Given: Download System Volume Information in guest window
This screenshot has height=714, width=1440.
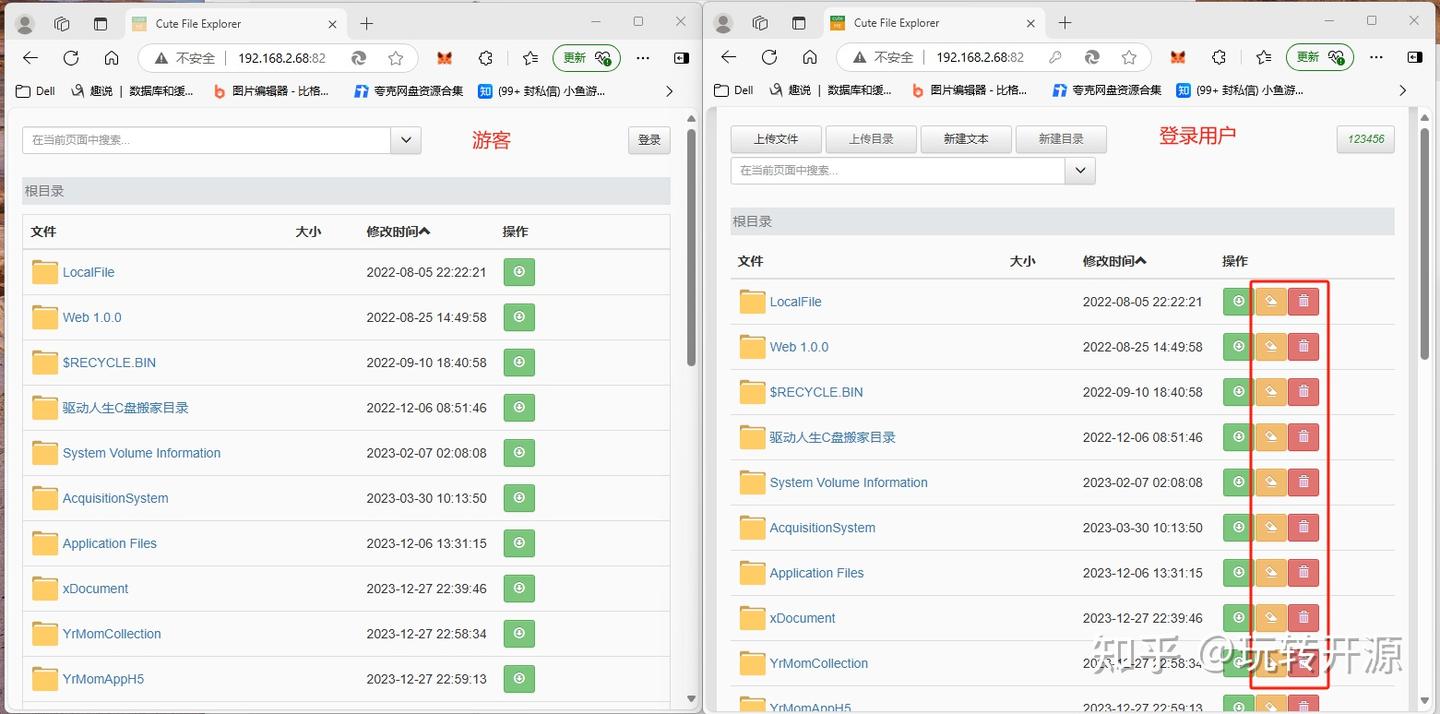Looking at the screenshot, I should tap(519, 452).
